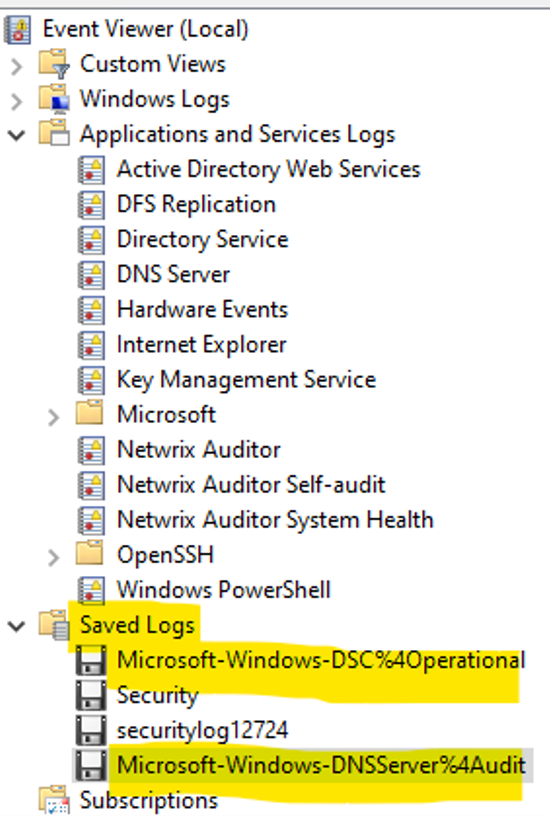Image resolution: width=550 pixels, height=816 pixels.
Task: Select Netwrix Auditor System Health log
Action: 275,519
